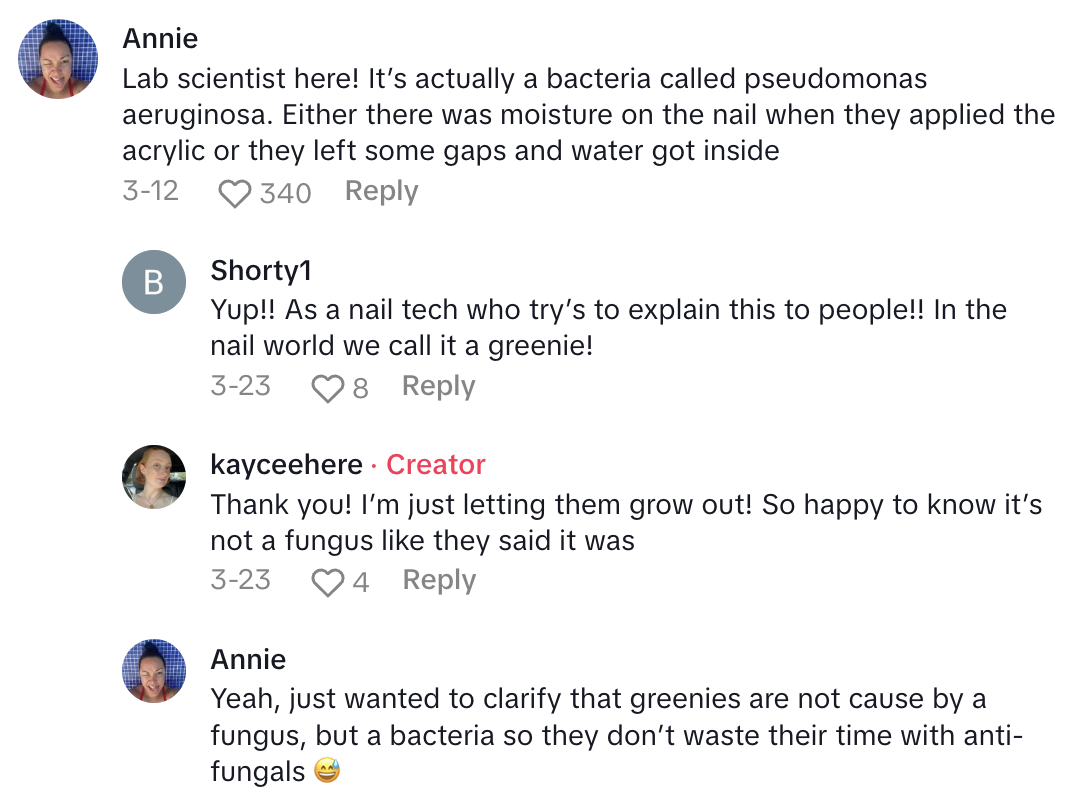Click the red Creator badge label
The height and width of the screenshot is (796, 1074).
pyautogui.click(x=435, y=465)
